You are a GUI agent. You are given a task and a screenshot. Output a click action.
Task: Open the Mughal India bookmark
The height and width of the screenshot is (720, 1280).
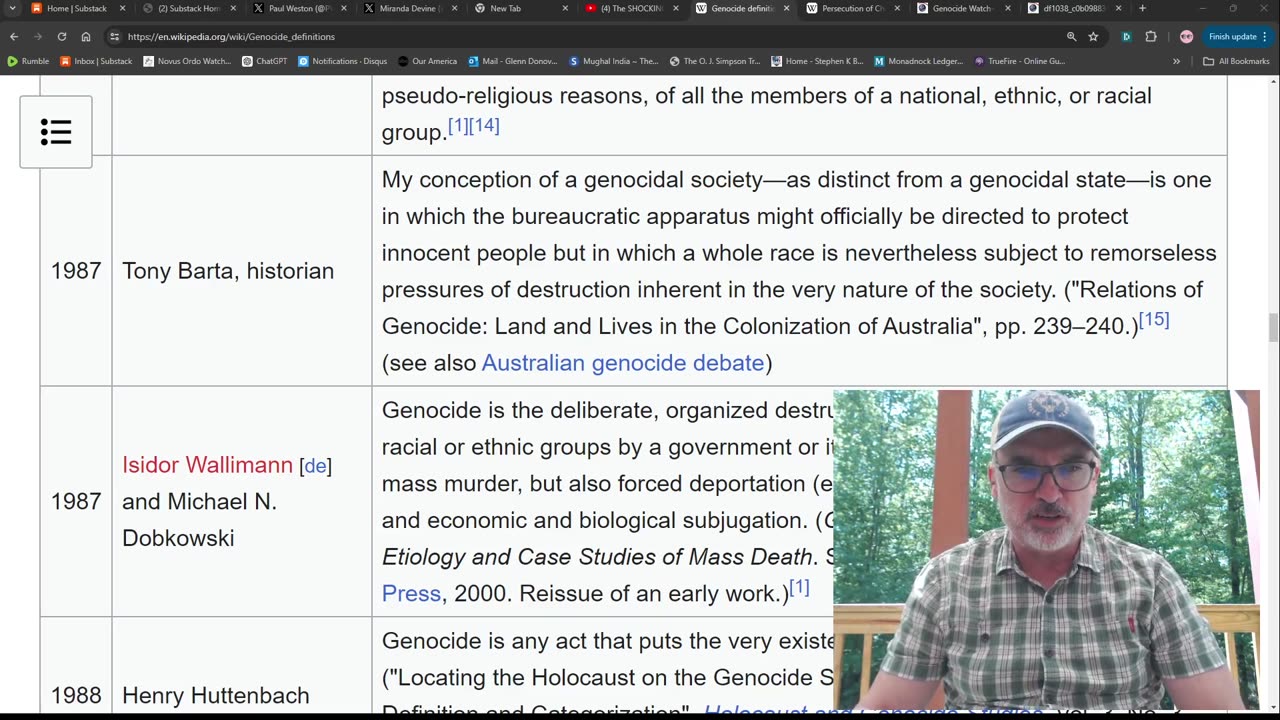point(614,61)
